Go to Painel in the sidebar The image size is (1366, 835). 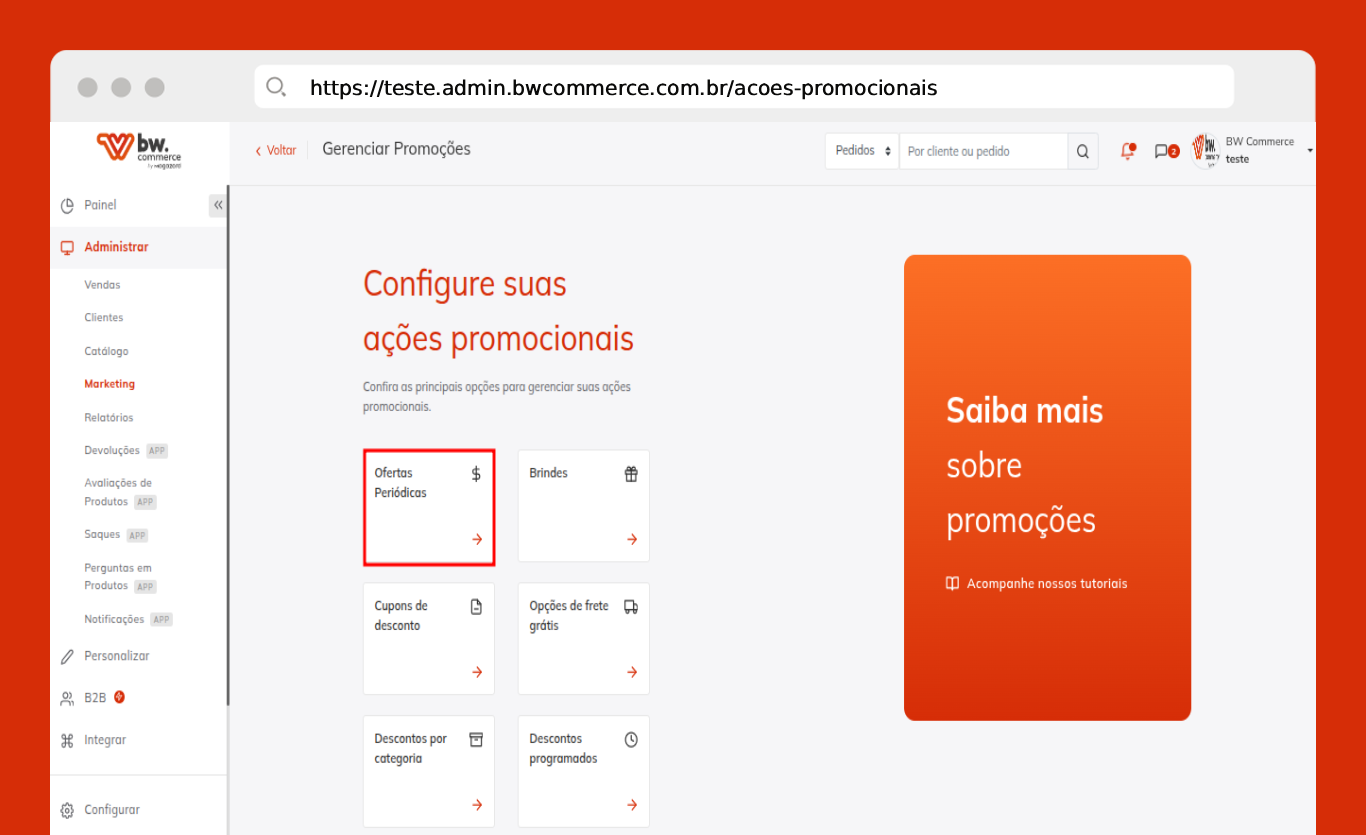coord(100,205)
